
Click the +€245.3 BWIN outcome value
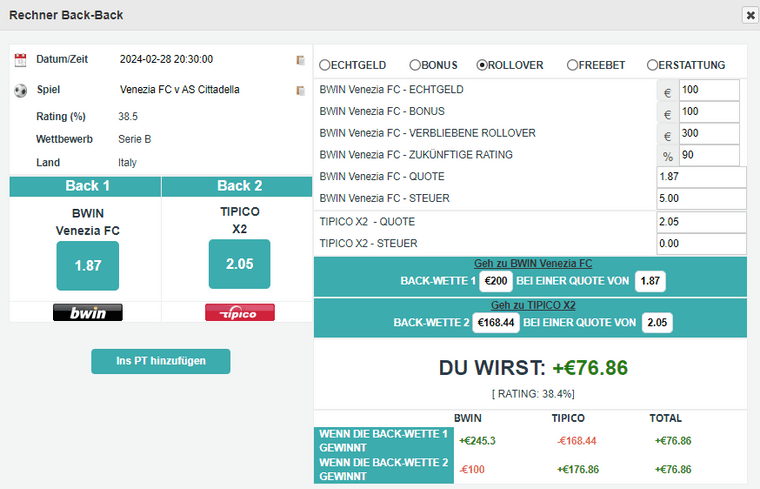point(477,441)
